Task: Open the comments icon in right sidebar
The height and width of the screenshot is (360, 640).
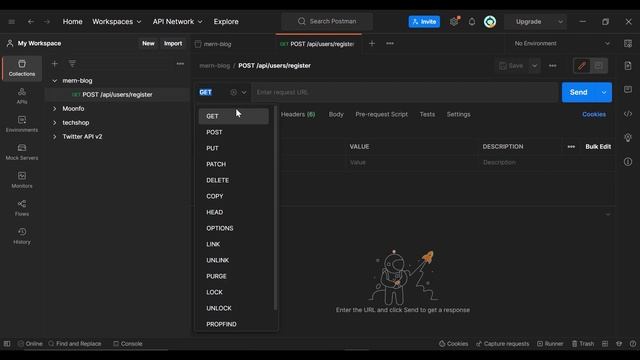Action: click(x=628, y=89)
